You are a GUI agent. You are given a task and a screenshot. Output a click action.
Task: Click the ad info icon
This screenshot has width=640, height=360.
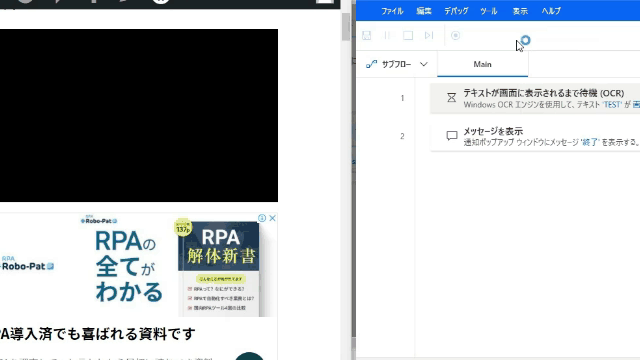point(262,218)
